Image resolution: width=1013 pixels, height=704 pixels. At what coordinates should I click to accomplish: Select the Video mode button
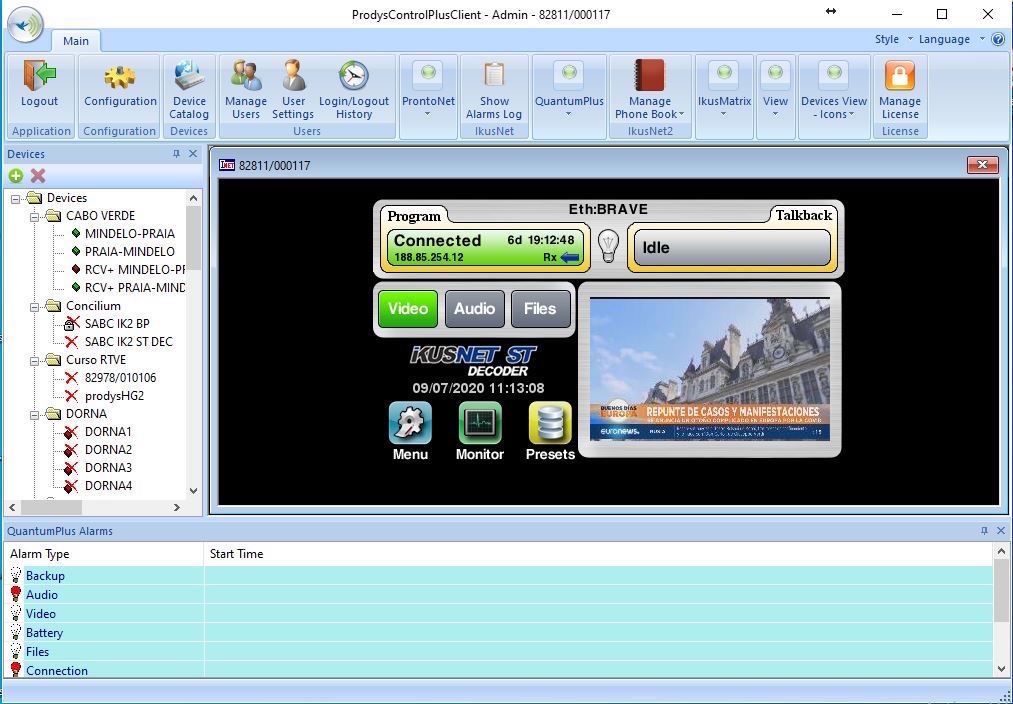[x=408, y=308]
